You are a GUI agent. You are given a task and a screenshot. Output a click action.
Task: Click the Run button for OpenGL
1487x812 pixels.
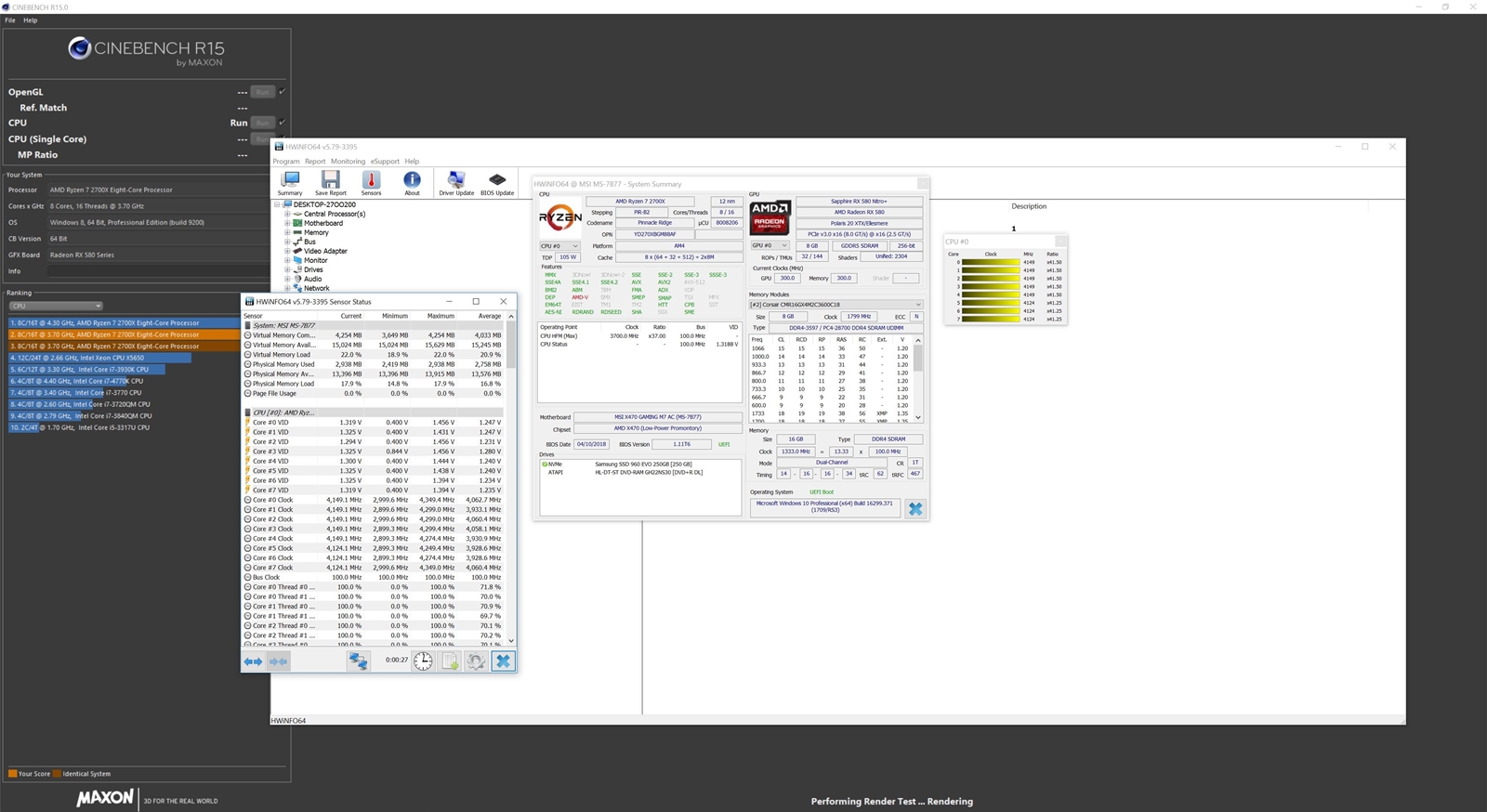[x=263, y=92]
